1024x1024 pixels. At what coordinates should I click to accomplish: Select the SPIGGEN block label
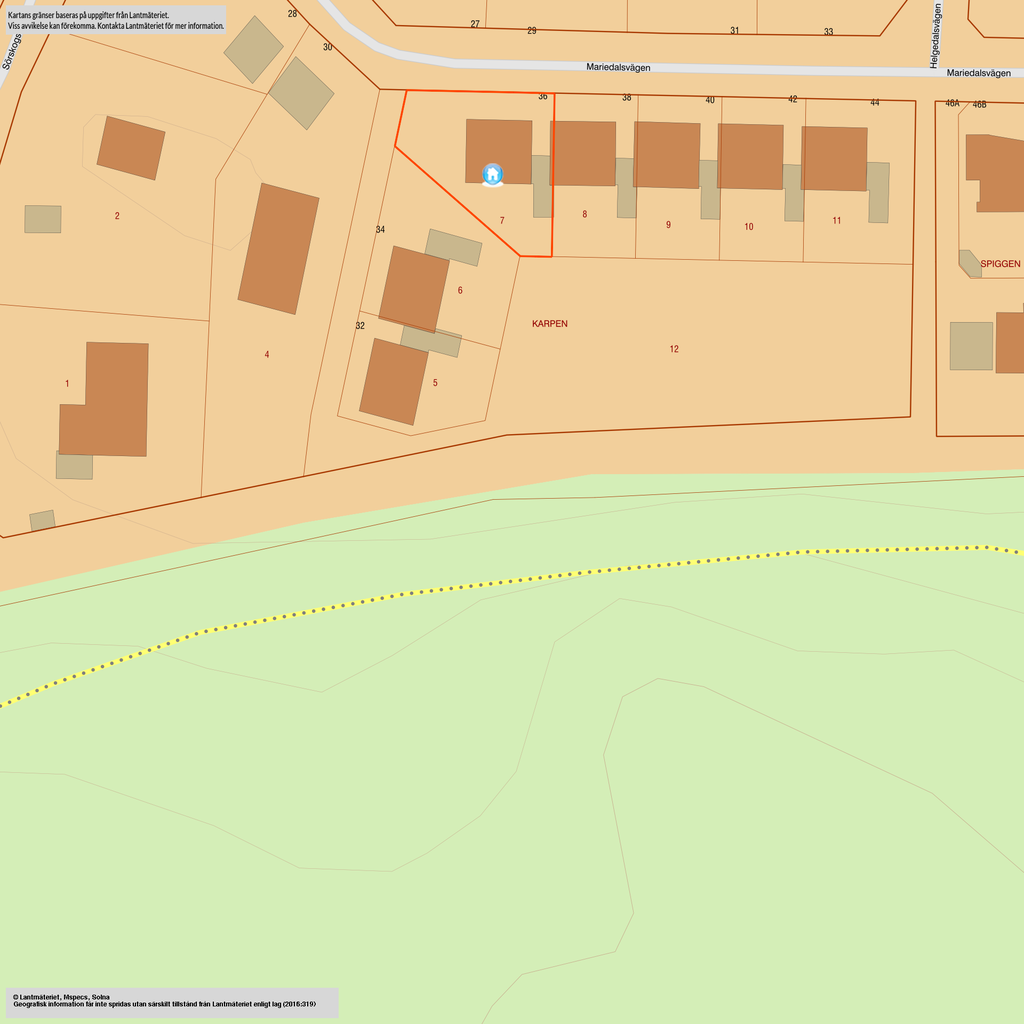click(x=1000, y=264)
